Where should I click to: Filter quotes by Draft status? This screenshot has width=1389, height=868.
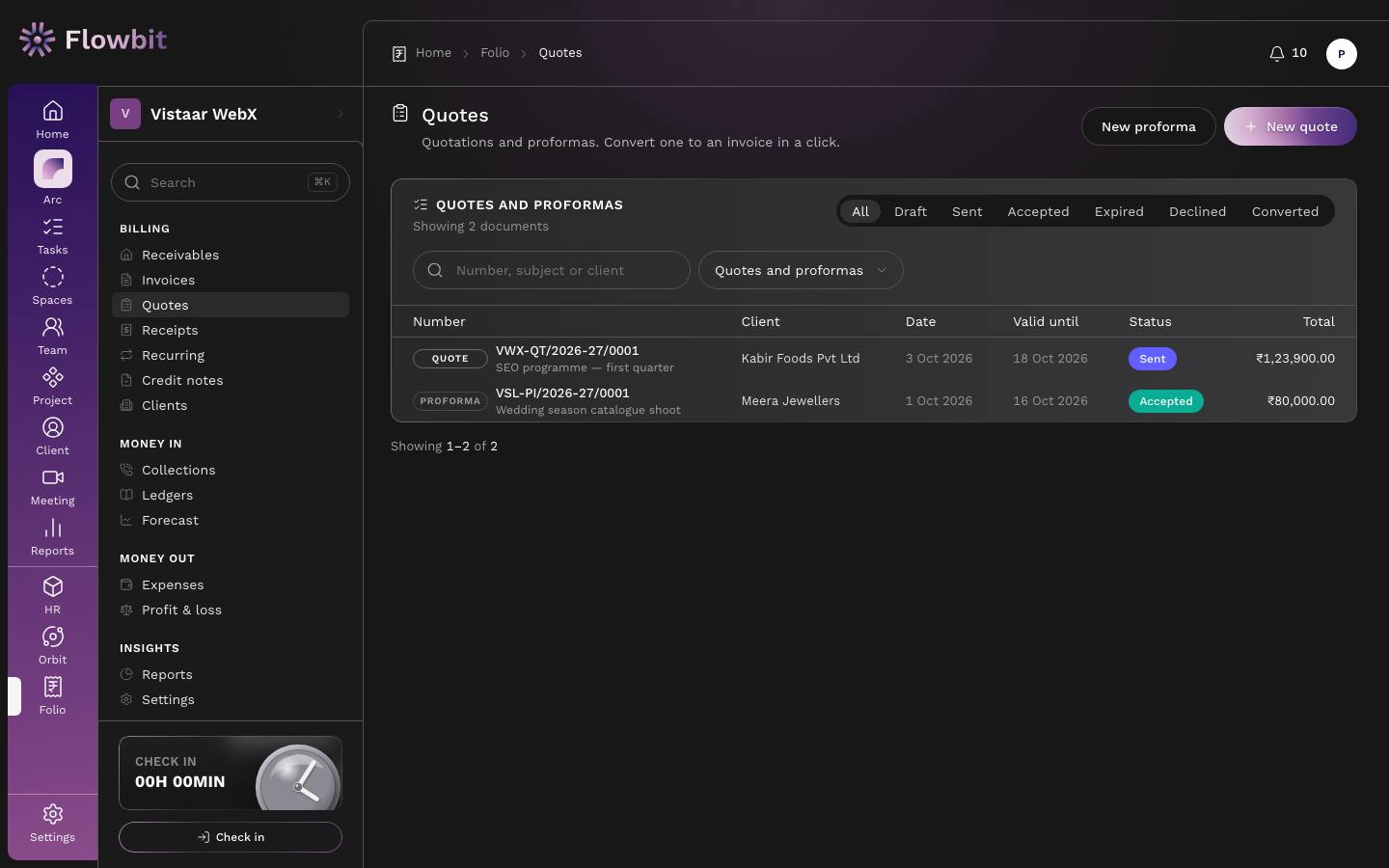911,211
